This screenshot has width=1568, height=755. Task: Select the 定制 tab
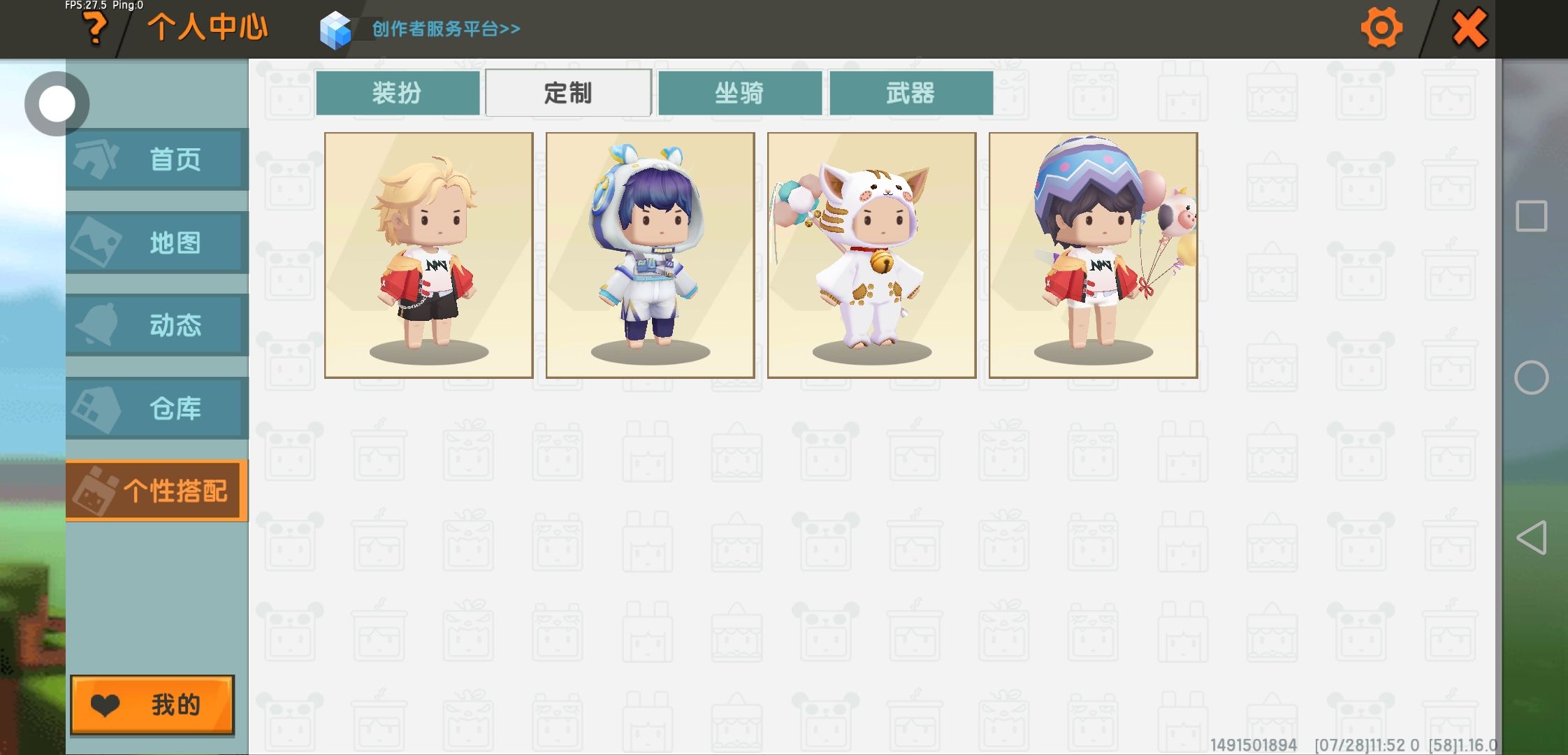pyautogui.click(x=568, y=92)
